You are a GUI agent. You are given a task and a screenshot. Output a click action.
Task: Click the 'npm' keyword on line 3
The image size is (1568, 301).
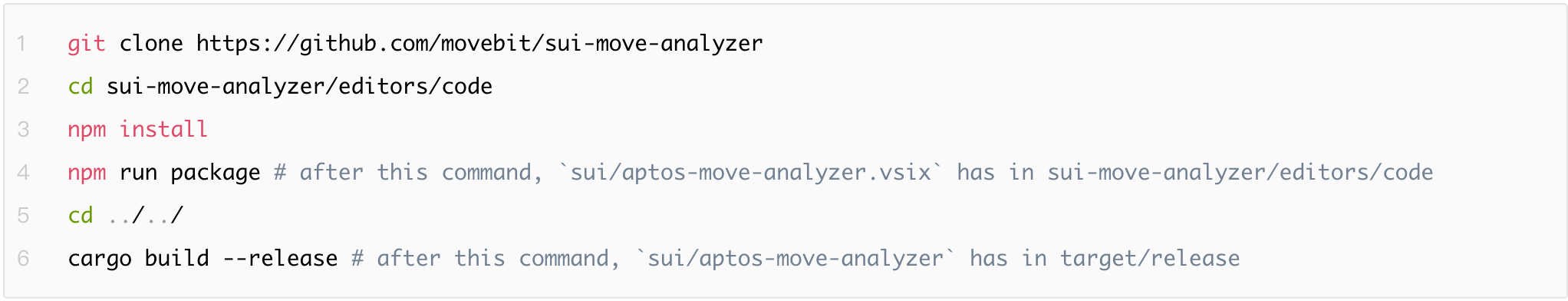[87, 130]
